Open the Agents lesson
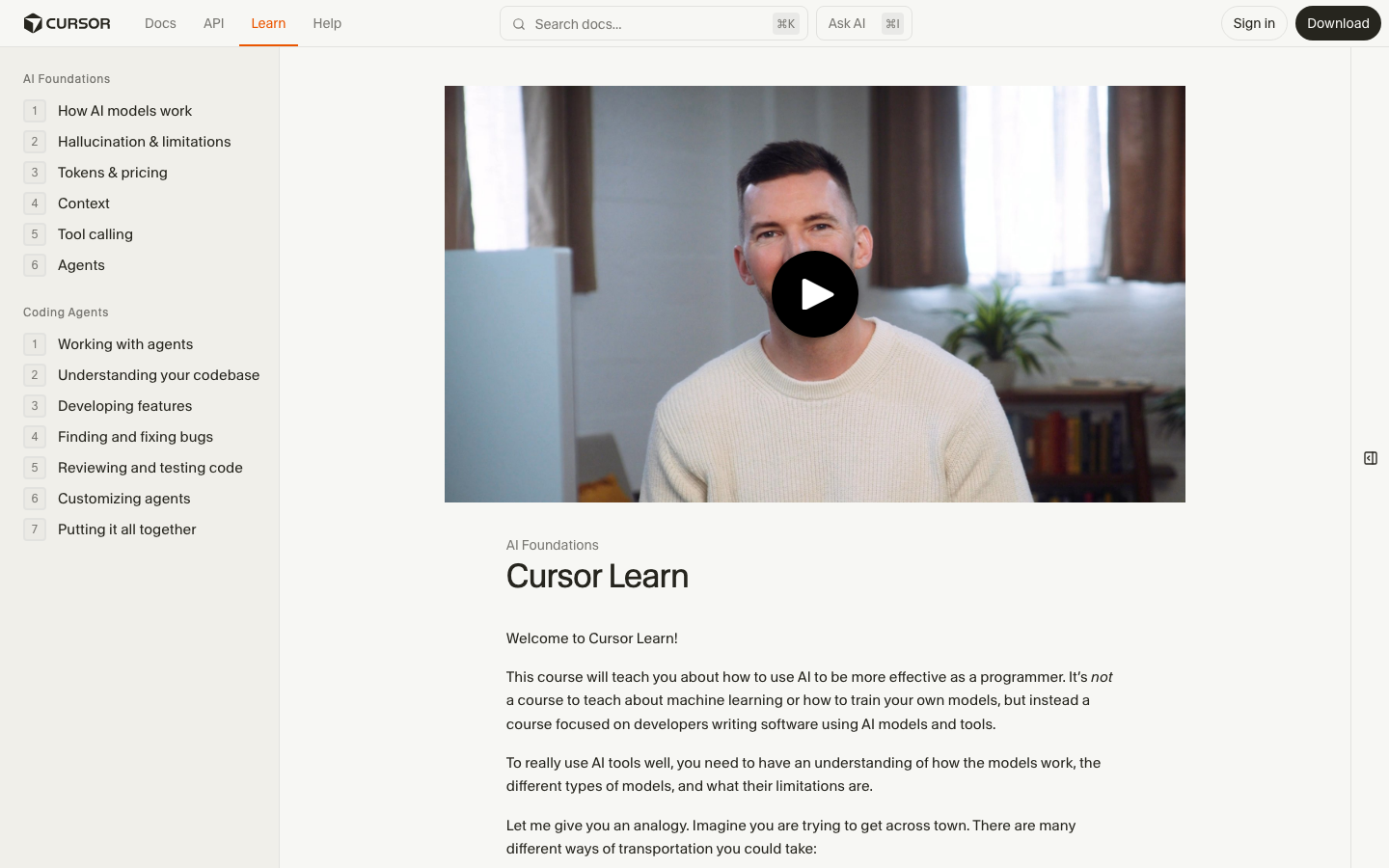The width and height of the screenshot is (1389, 868). (81, 265)
